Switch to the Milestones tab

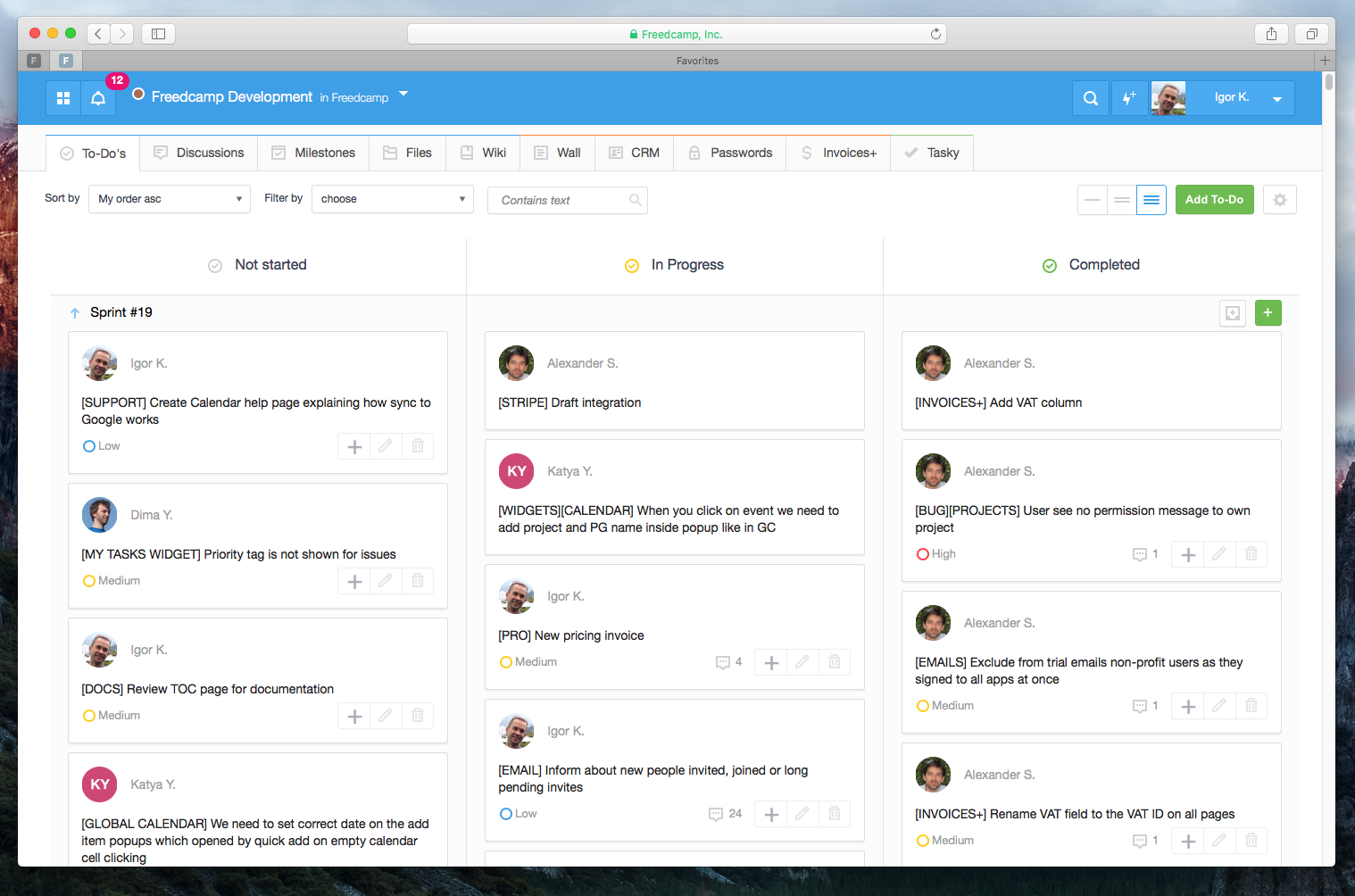coord(313,153)
